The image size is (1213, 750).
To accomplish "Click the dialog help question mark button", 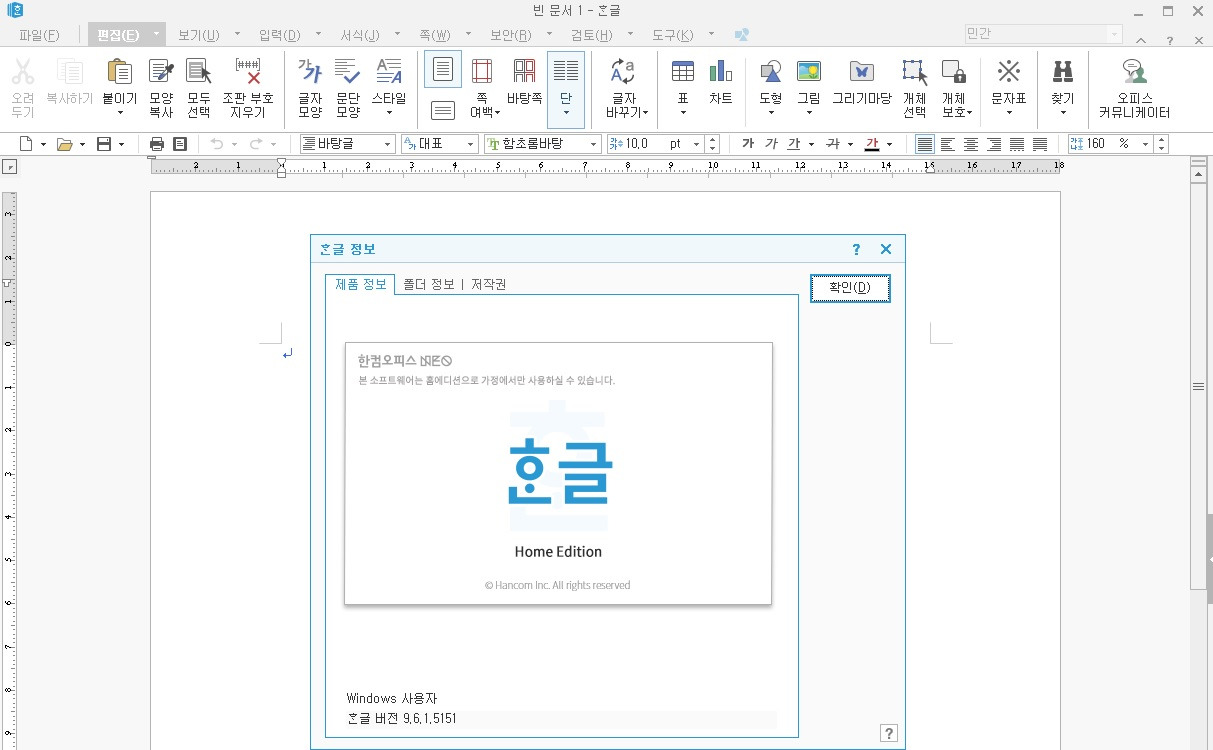I will coord(855,249).
